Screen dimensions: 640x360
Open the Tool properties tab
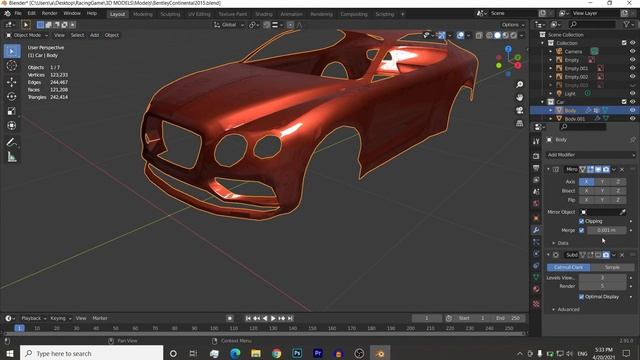coord(536,141)
